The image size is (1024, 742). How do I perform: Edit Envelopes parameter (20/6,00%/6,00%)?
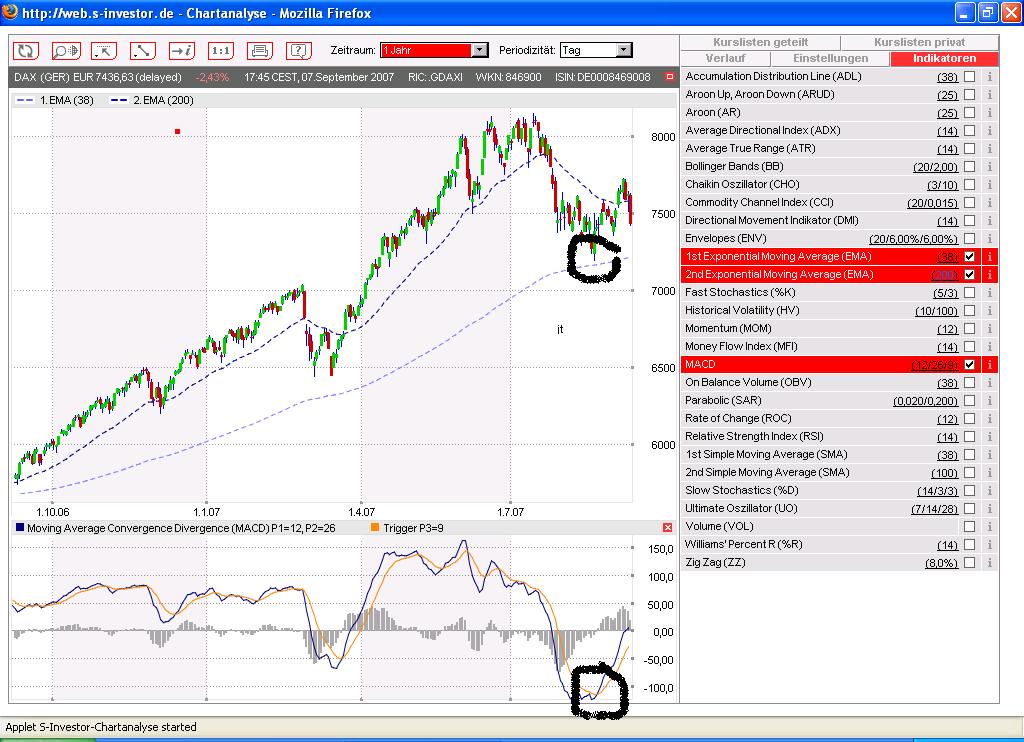[x=914, y=239]
